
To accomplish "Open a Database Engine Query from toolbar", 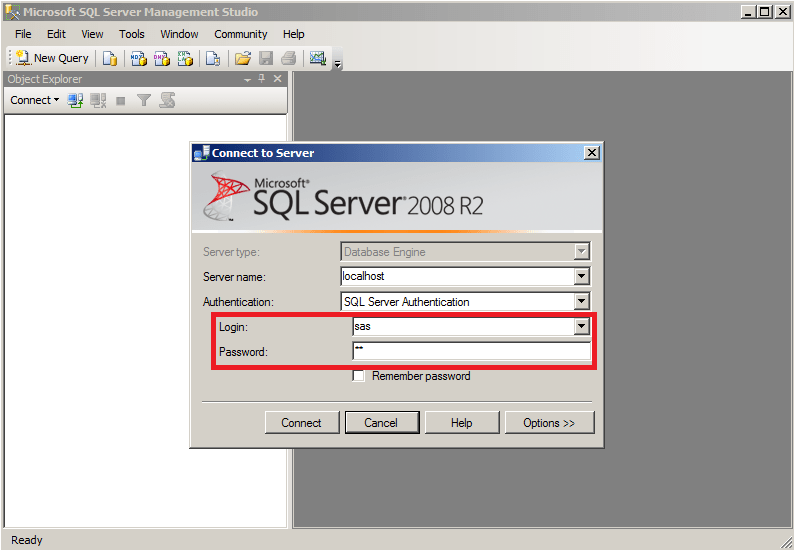I will pyautogui.click(x=110, y=58).
